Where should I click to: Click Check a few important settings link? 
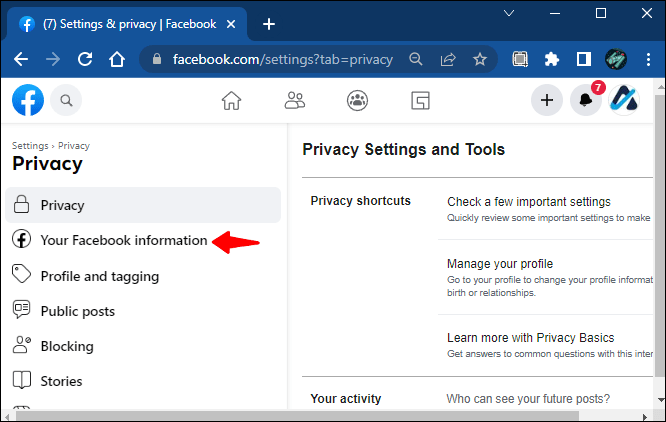[x=529, y=202]
